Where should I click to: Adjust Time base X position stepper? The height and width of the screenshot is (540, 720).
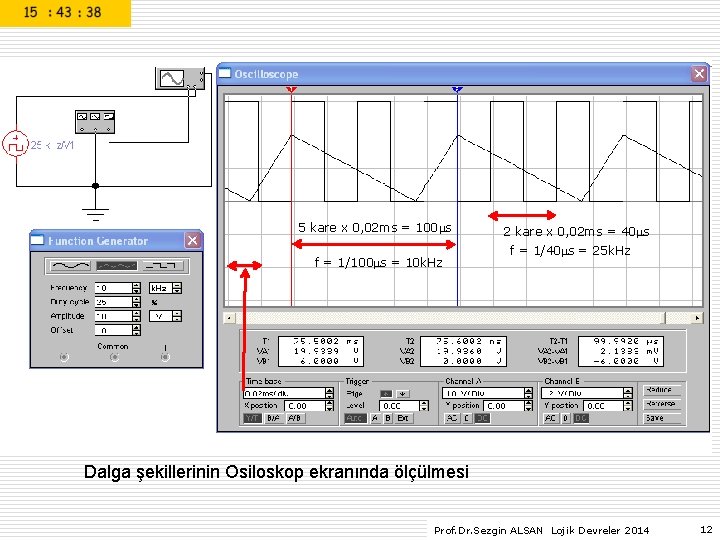[329, 405]
